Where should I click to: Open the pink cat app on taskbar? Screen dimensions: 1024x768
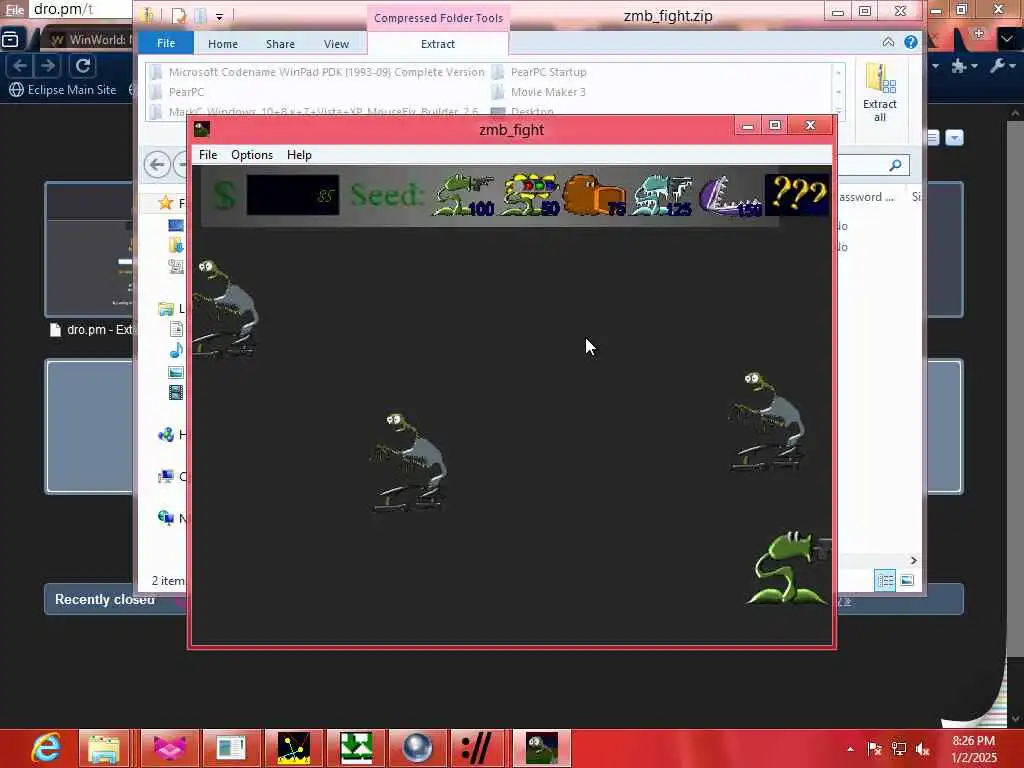pyautogui.click(x=170, y=748)
